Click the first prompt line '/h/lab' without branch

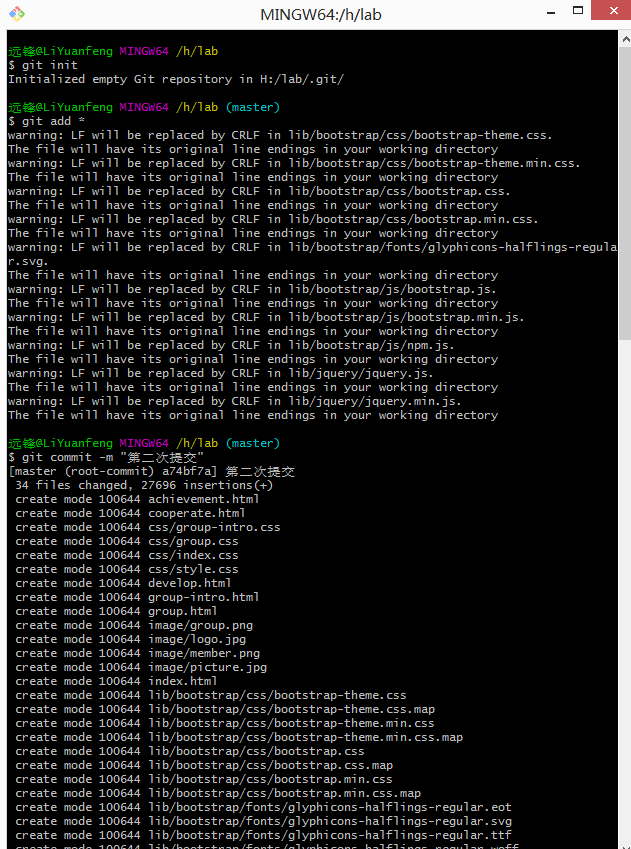[113, 51]
